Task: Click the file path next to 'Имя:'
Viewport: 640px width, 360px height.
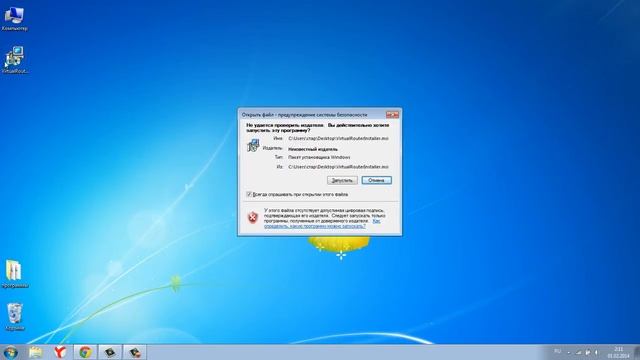Action: point(338,138)
